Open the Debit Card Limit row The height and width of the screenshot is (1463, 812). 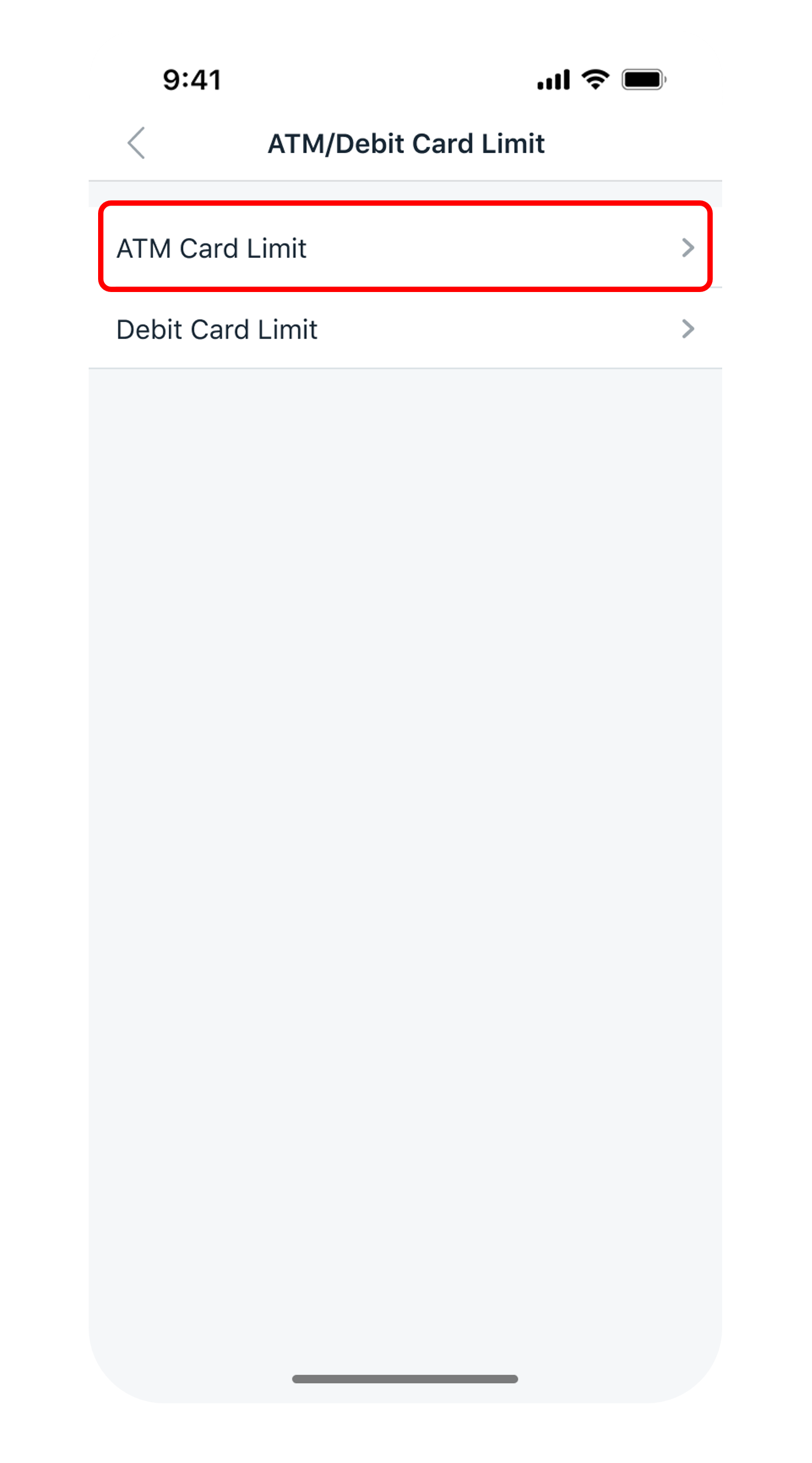405,329
